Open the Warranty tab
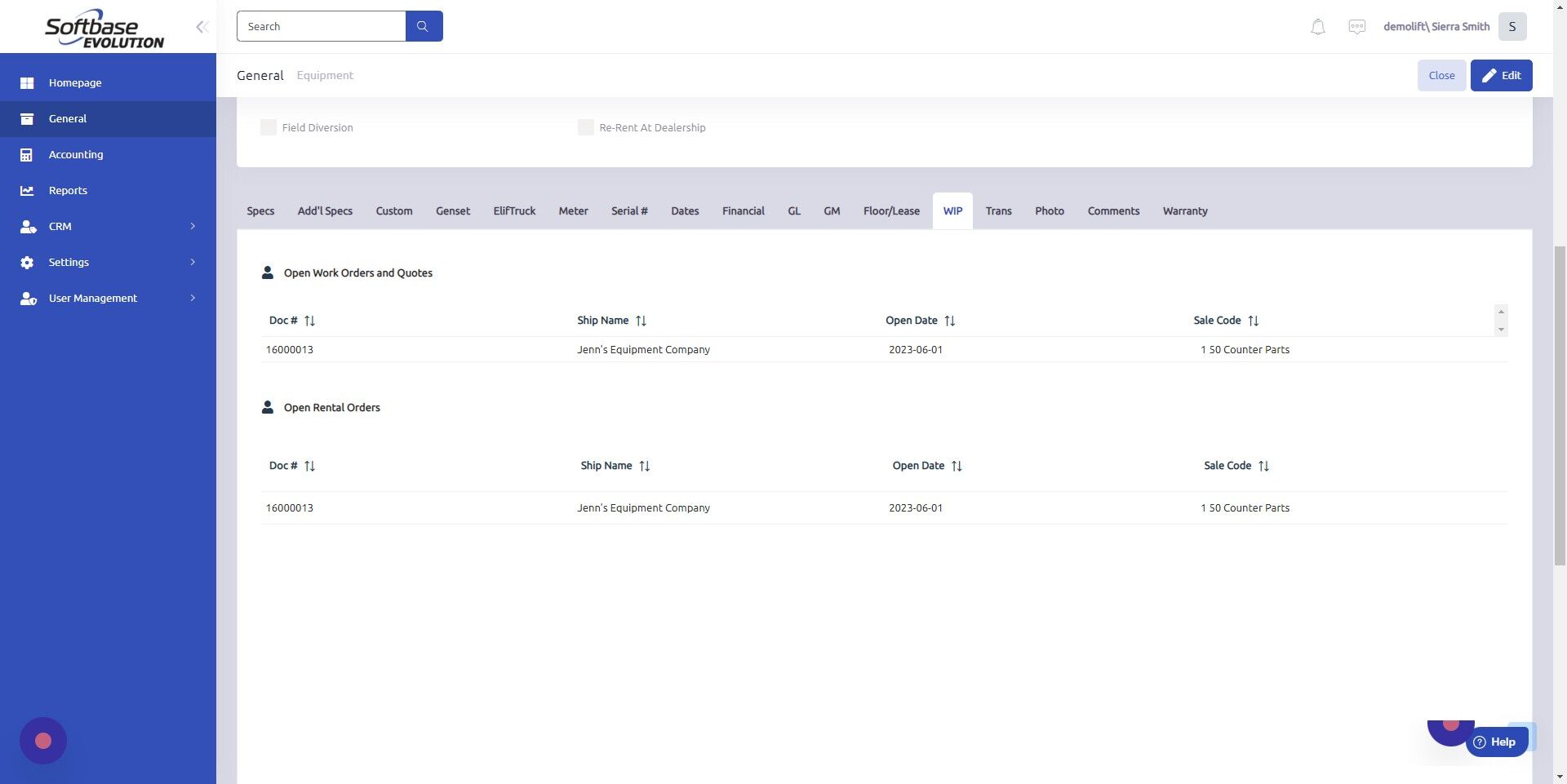Image resolution: width=1567 pixels, height=784 pixels. [x=1185, y=210]
